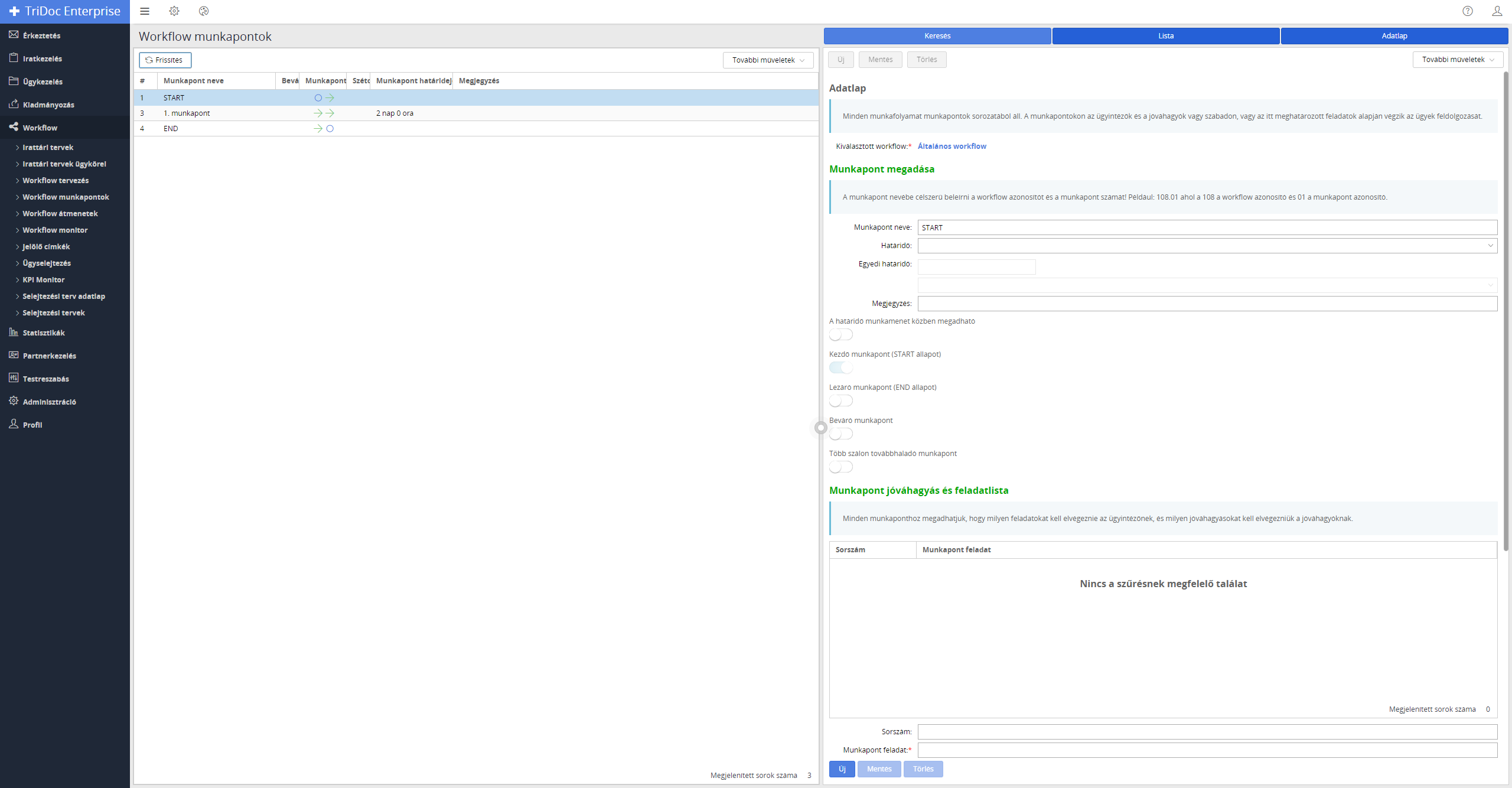Viewport: 1512px width, 788px height.
Task: Open the Határidő dropdown
Action: [1207, 246]
